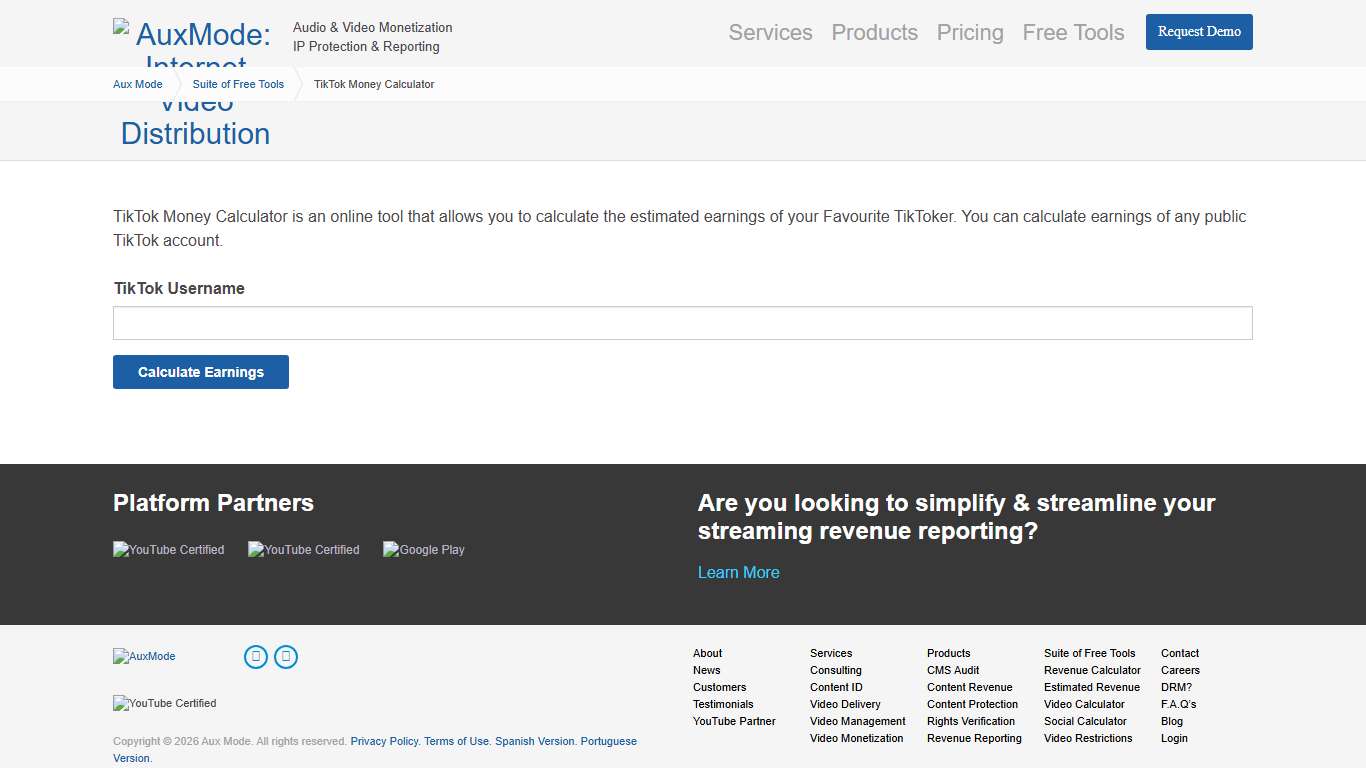Open the Products menu
The image size is (1366, 768).
(x=874, y=32)
